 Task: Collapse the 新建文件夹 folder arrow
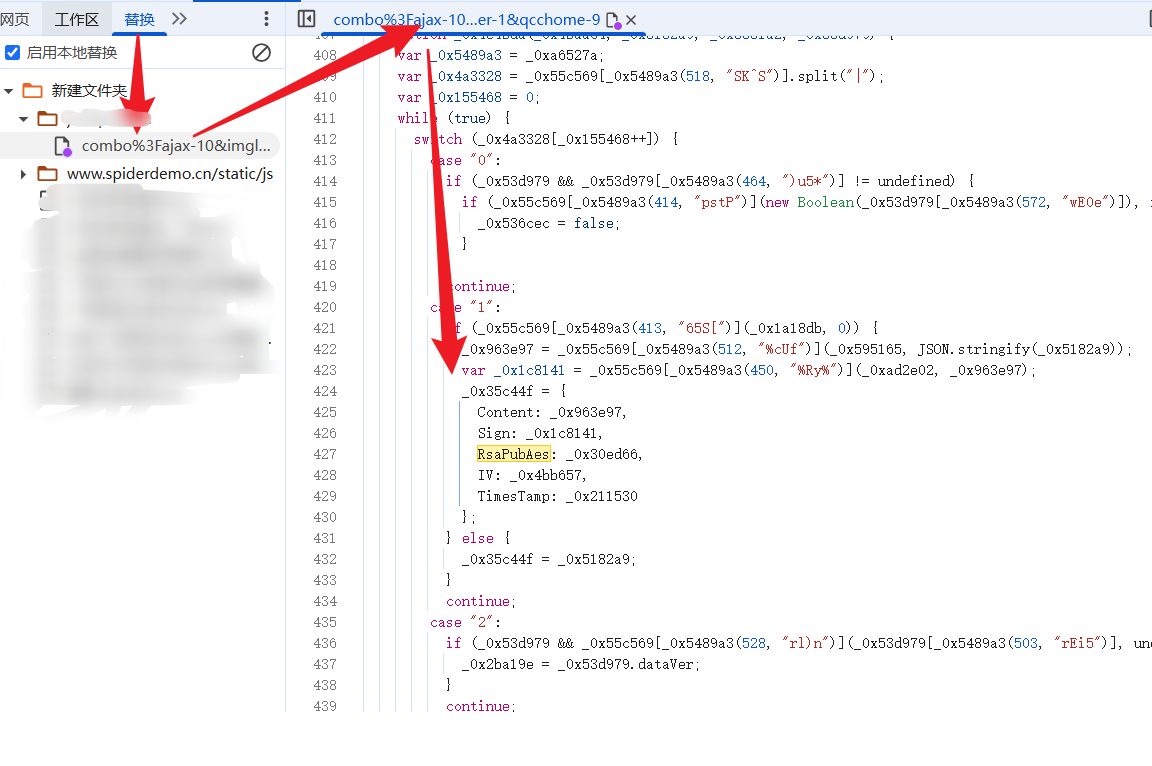point(9,91)
